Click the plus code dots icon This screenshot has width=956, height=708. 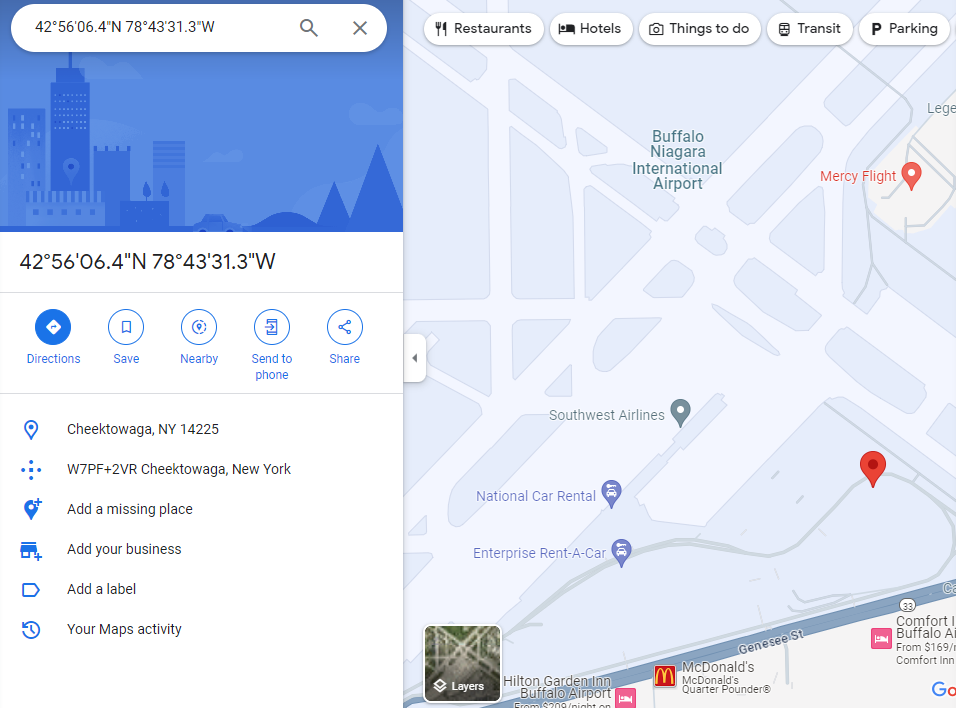click(31, 470)
